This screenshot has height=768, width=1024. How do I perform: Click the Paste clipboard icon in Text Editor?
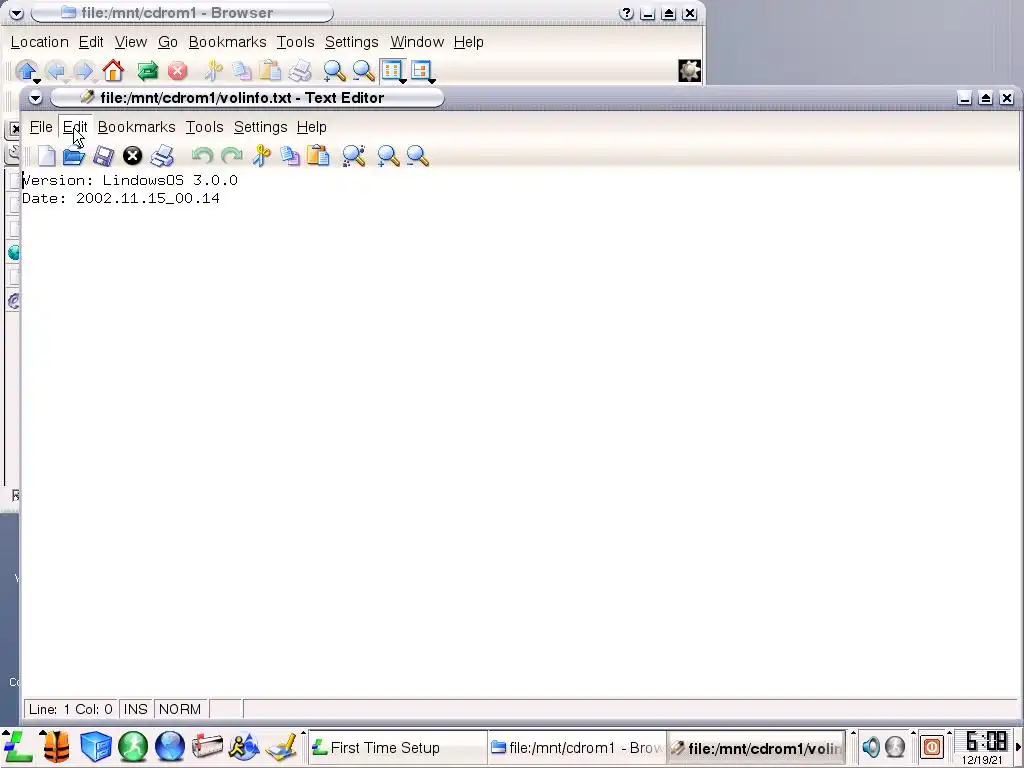[318, 155]
